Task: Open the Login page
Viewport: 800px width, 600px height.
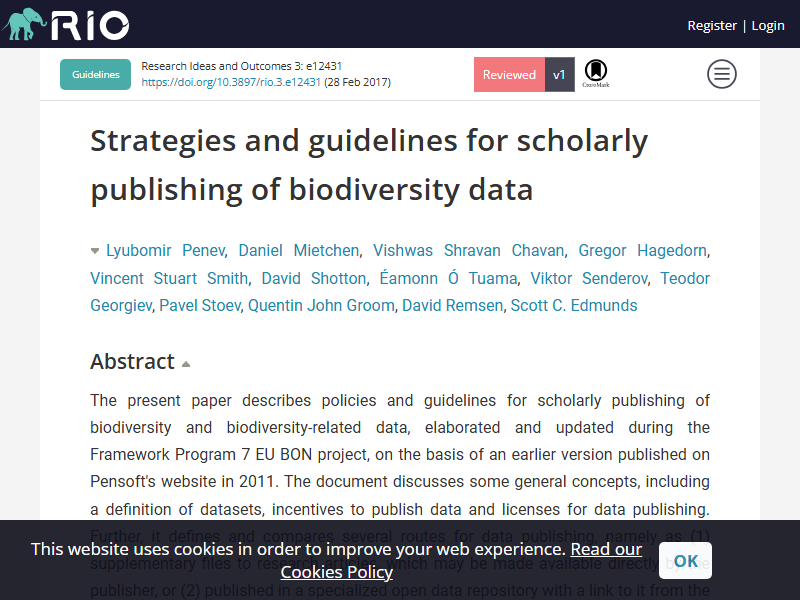Action: tap(768, 26)
